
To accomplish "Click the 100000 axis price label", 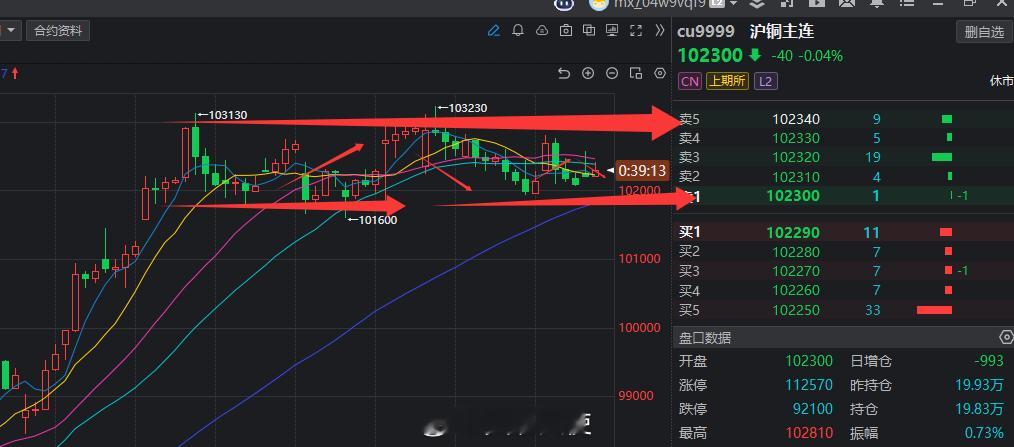I will 640,327.
